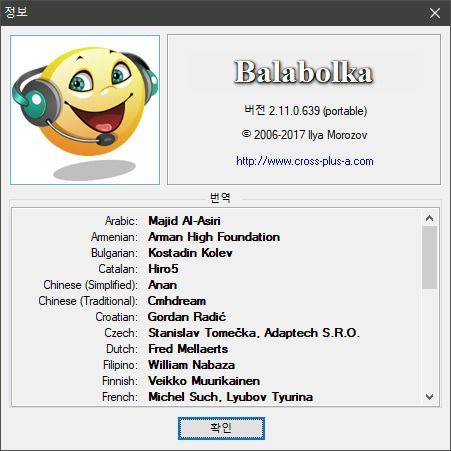Click the Czech language label

click(x=121, y=333)
